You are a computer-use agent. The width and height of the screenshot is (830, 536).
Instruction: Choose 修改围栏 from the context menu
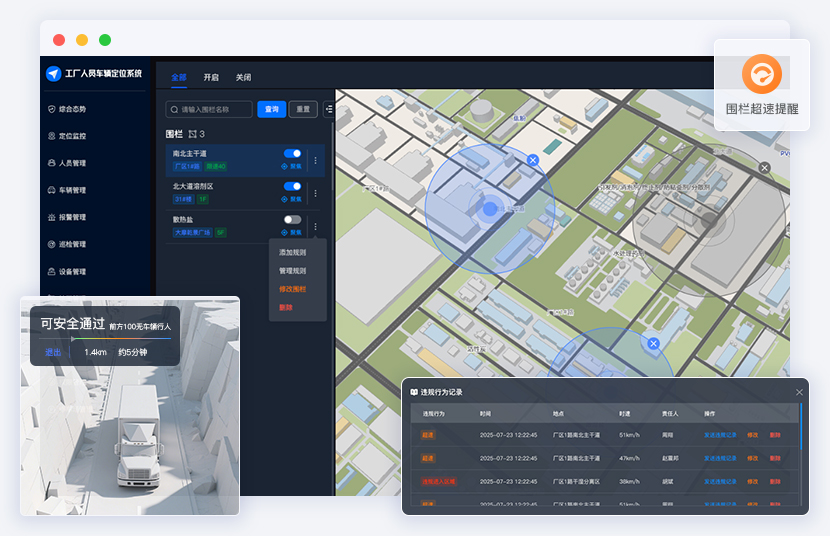tap(292, 289)
